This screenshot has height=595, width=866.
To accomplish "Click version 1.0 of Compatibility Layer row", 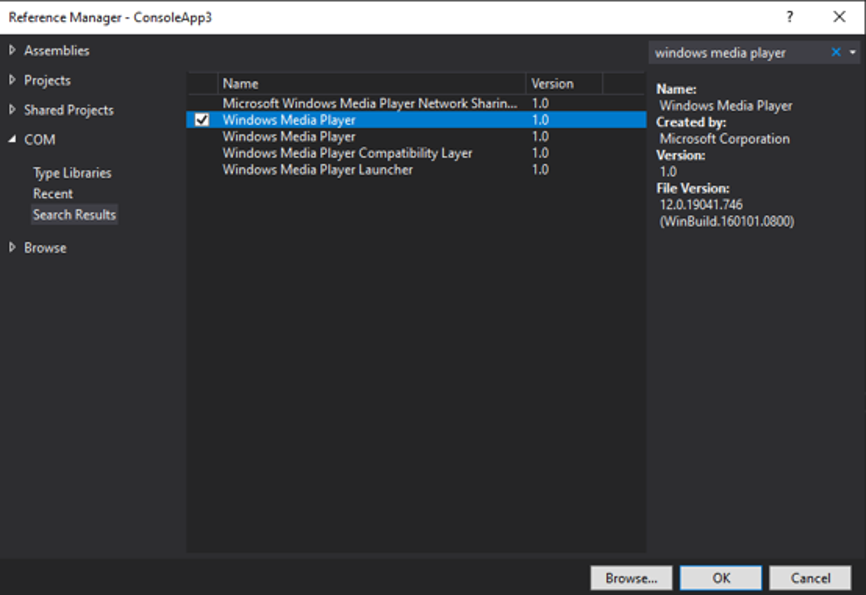I will point(540,153).
